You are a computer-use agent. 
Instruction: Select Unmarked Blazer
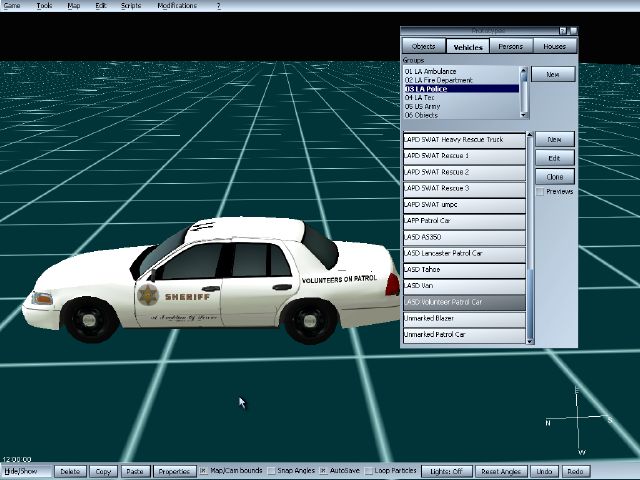464,319
